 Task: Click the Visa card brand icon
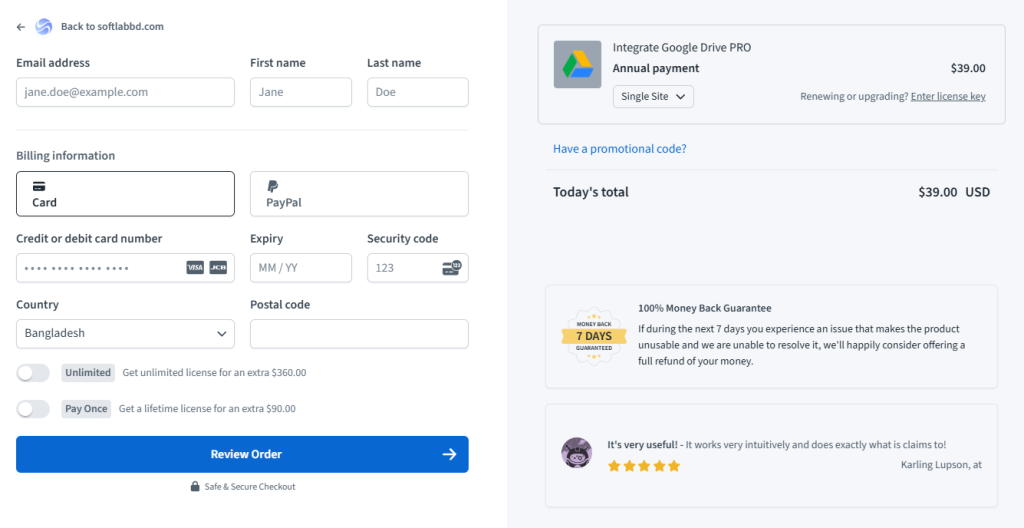[195, 267]
